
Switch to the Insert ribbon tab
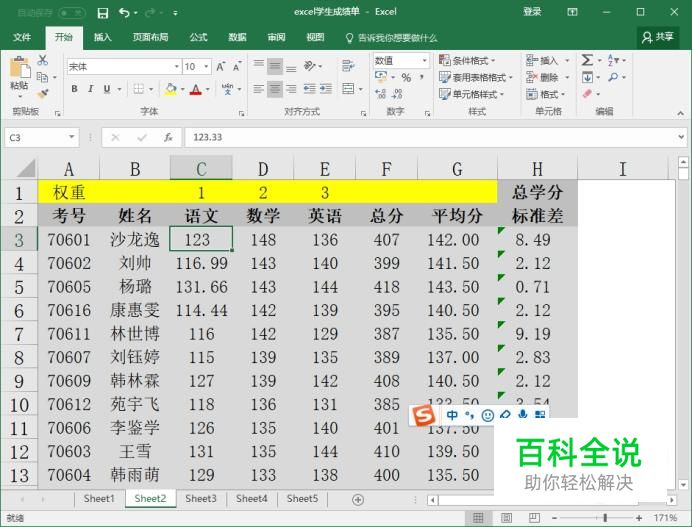(x=102, y=38)
